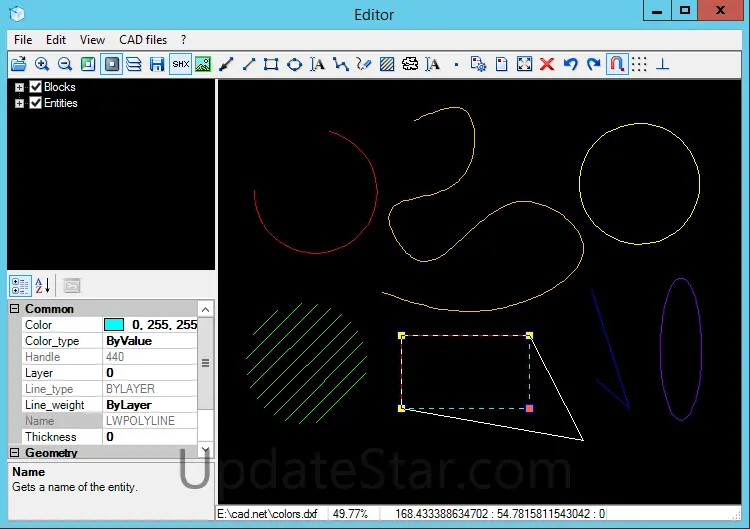The height and width of the screenshot is (529, 750).
Task: Select the point dot tool
Action: (456, 64)
